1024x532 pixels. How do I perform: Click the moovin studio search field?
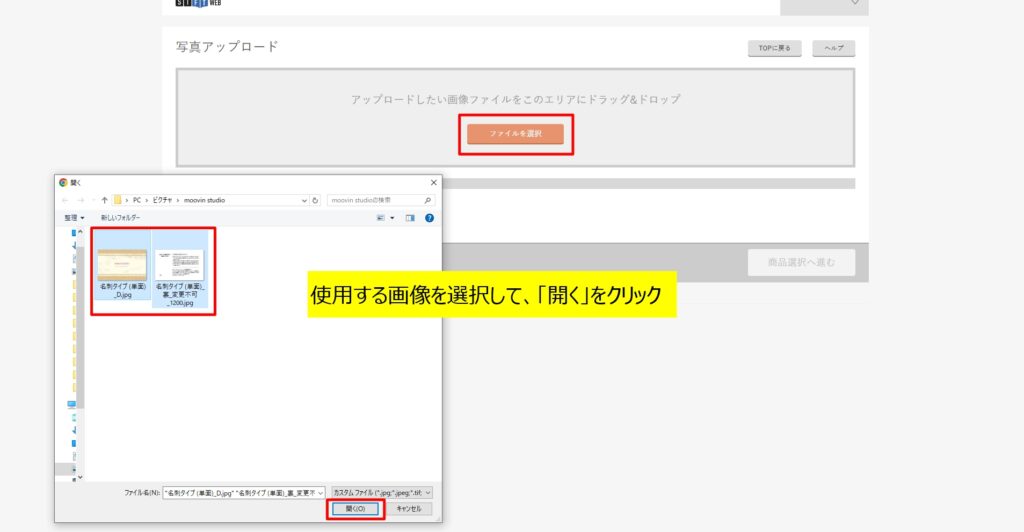coord(375,200)
